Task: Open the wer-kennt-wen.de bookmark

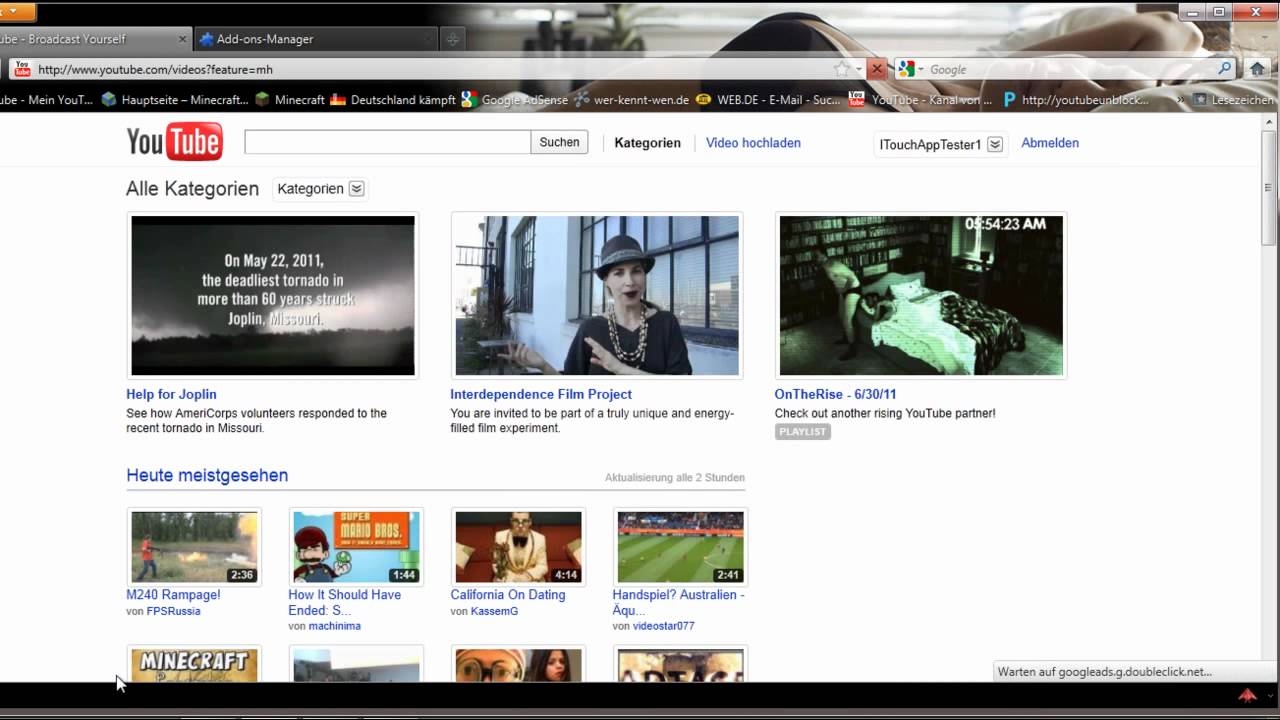Action: pos(631,100)
